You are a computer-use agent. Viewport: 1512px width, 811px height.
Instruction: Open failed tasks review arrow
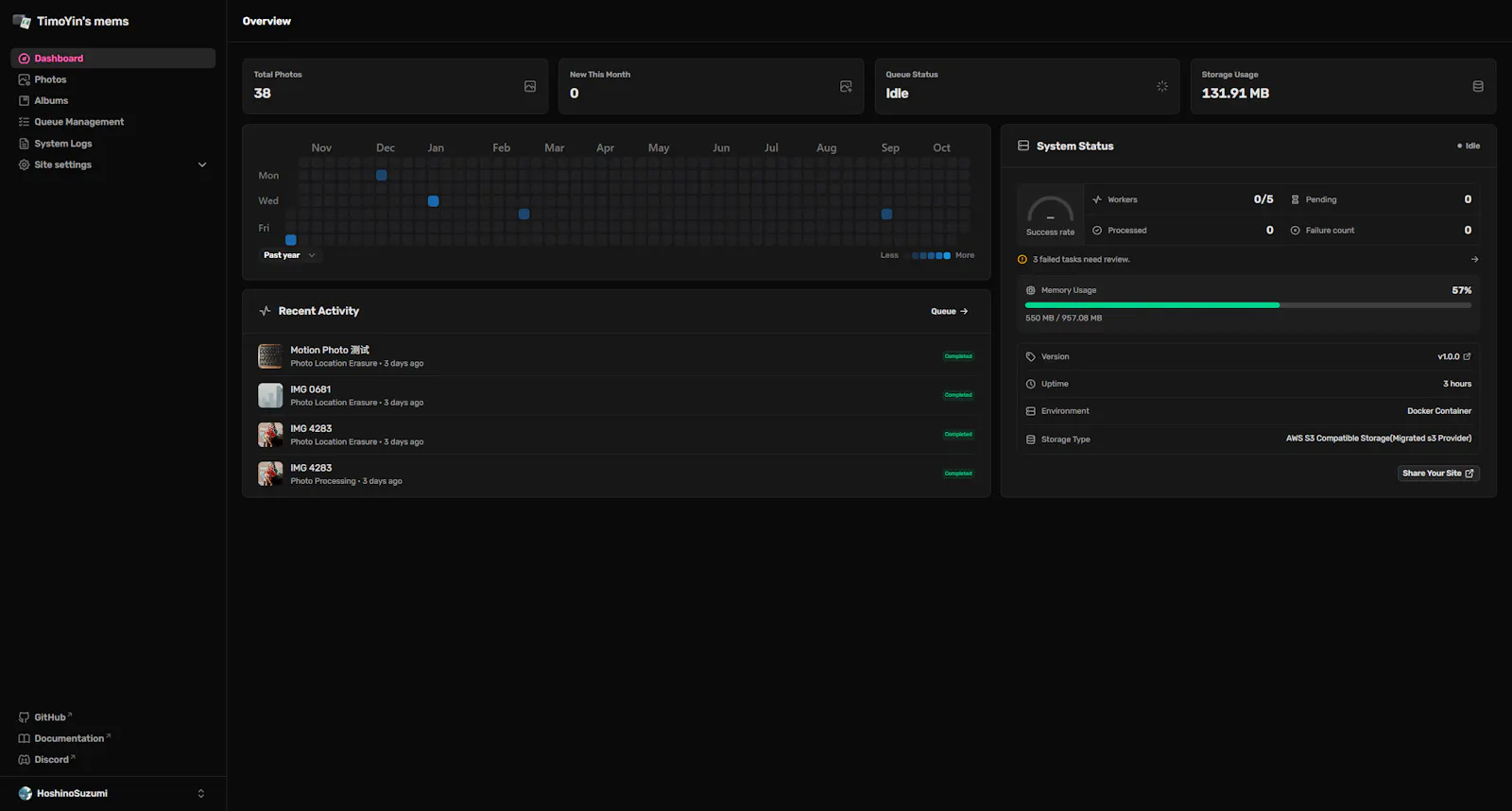tap(1474, 259)
